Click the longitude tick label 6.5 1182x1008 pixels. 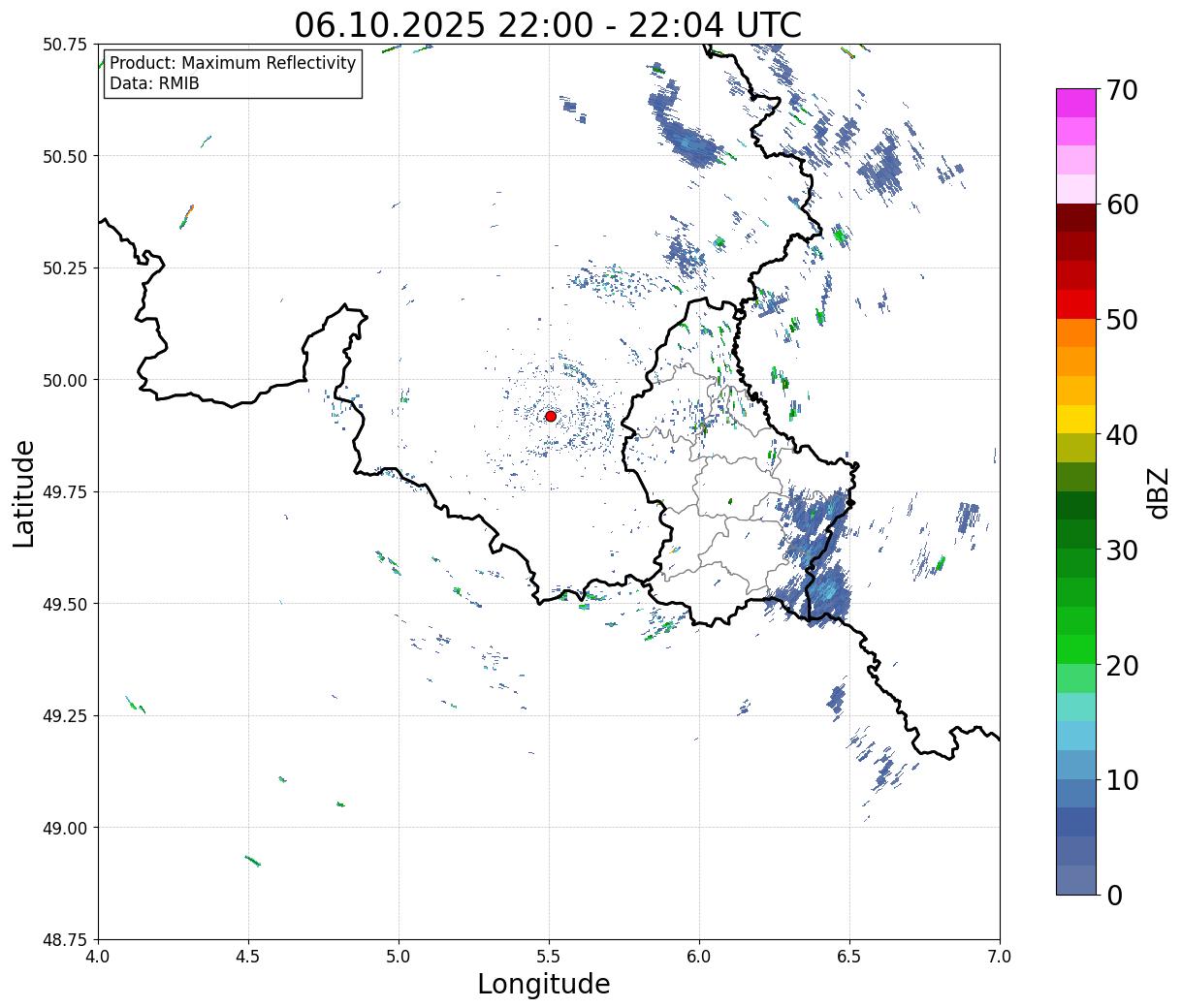849,957
